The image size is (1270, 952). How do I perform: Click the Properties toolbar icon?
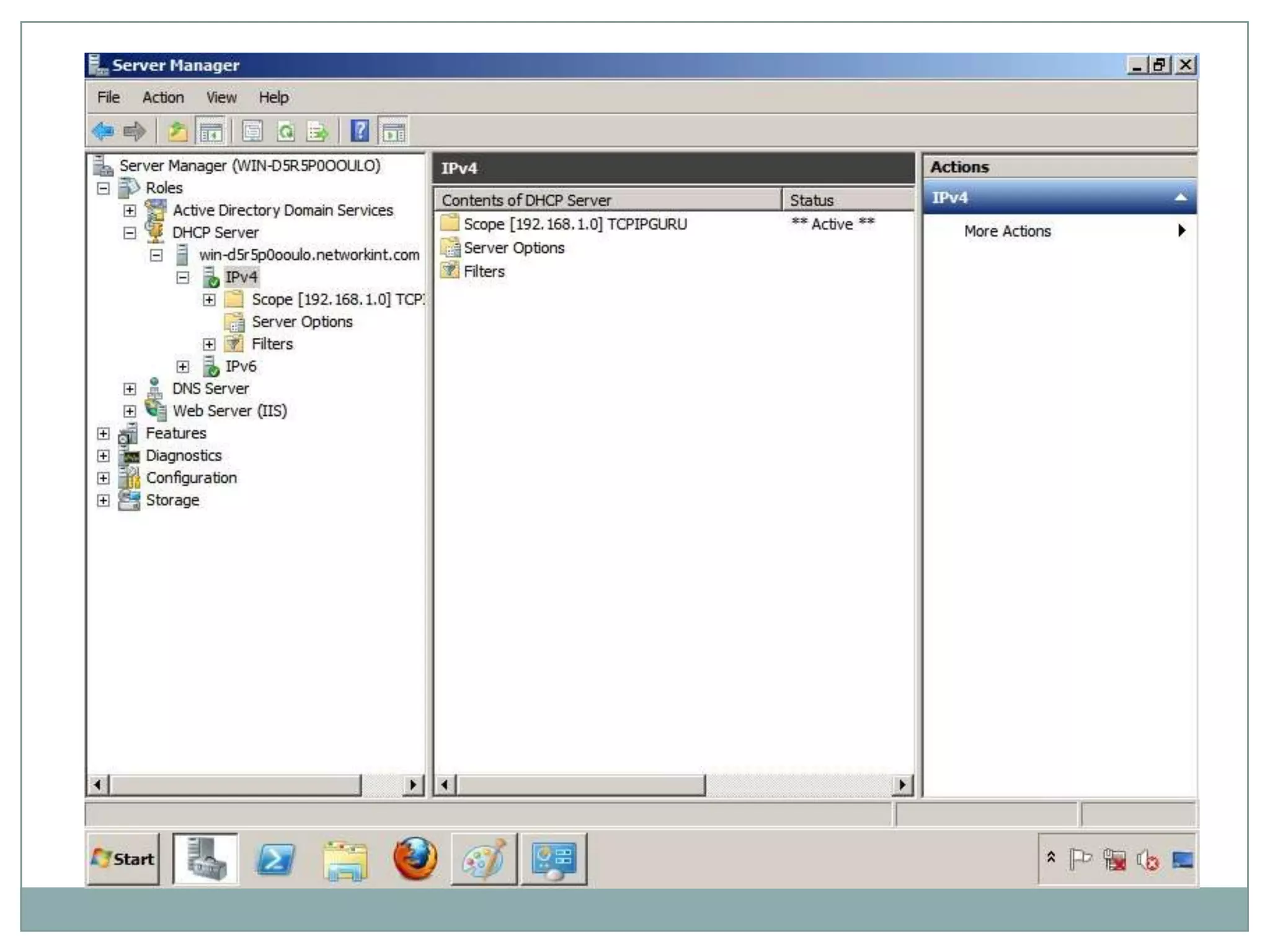(x=252, y=131)
